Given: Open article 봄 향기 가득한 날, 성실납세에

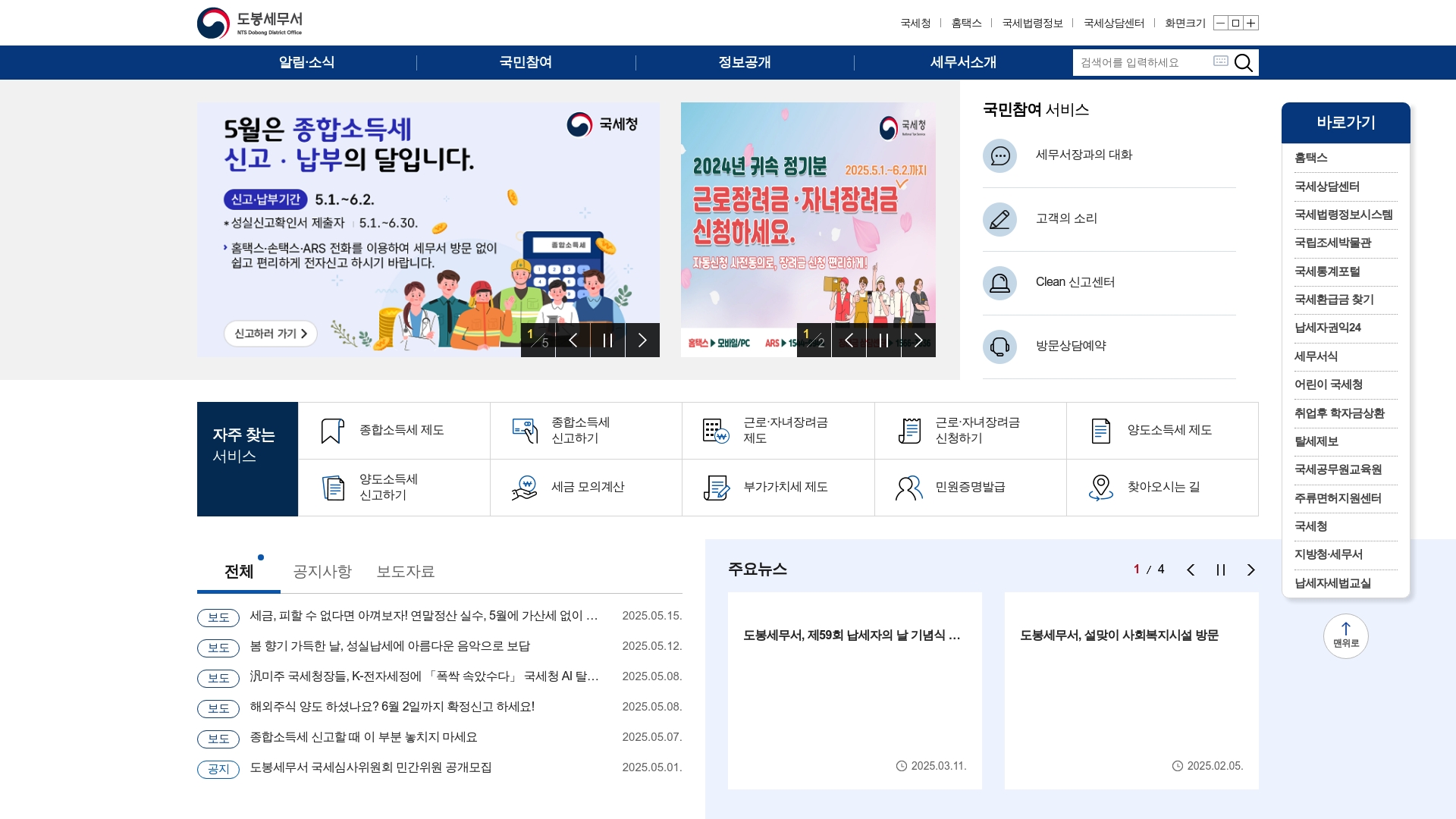Looking at the screenshot, I should (390, 646).
